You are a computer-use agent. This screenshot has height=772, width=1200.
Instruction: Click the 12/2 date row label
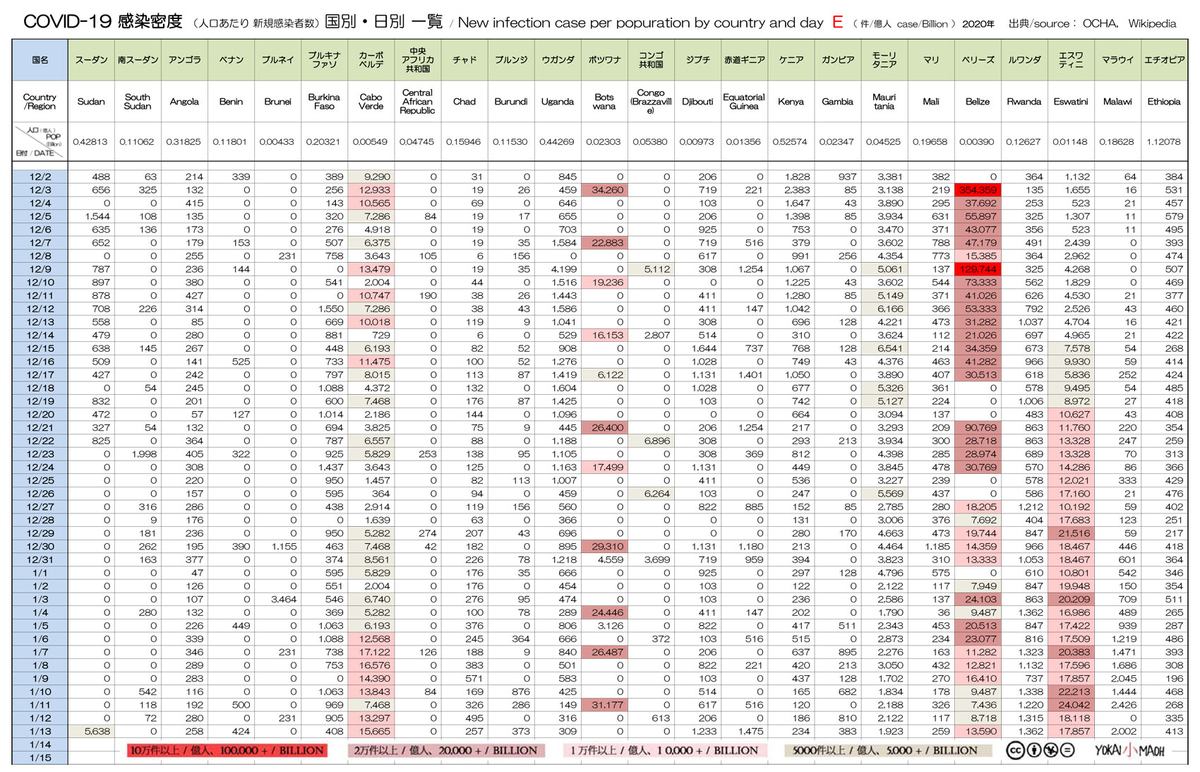click(41, 176)
